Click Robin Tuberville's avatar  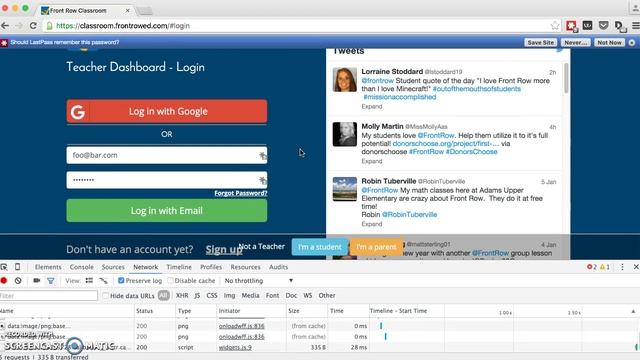point(344,189)
